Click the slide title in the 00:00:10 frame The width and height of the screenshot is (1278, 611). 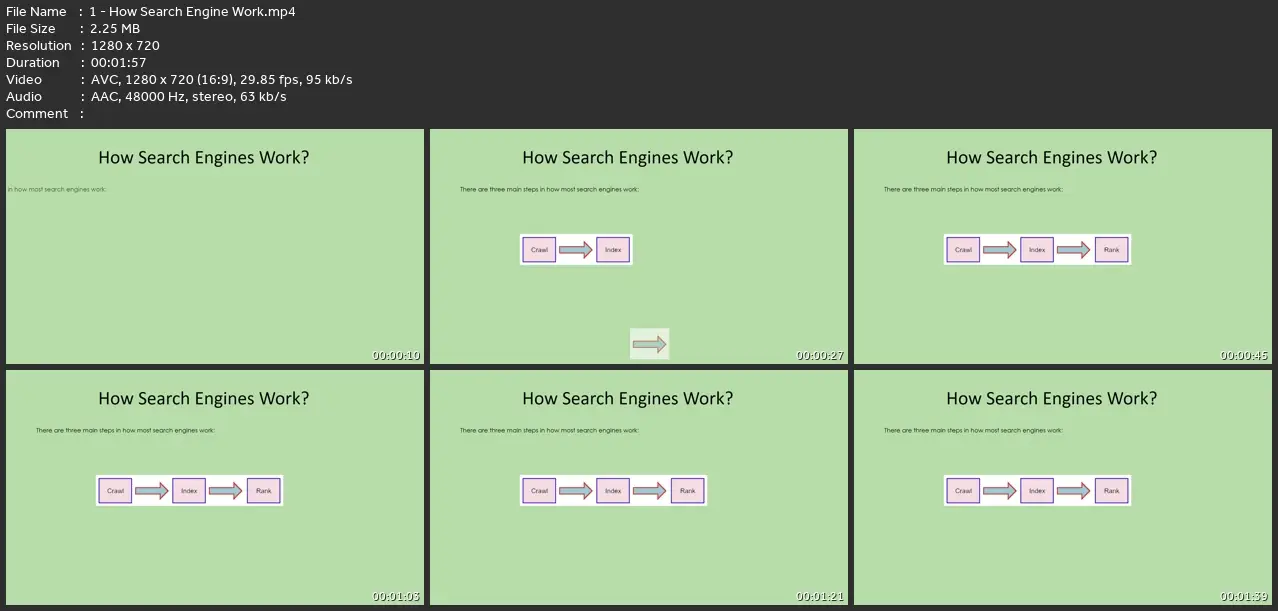(204, 157)
